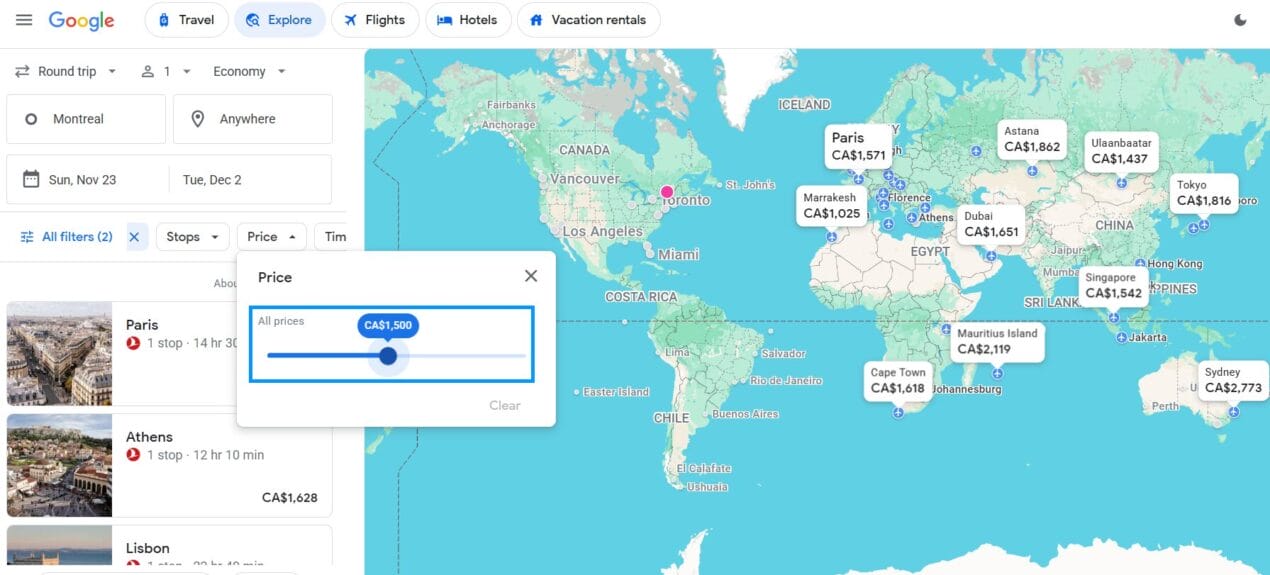Viewport: 1270px width, 575px height.
Task: Click the airline icon on Athens card
Action: pyautogui.click(x=133, y=455)
